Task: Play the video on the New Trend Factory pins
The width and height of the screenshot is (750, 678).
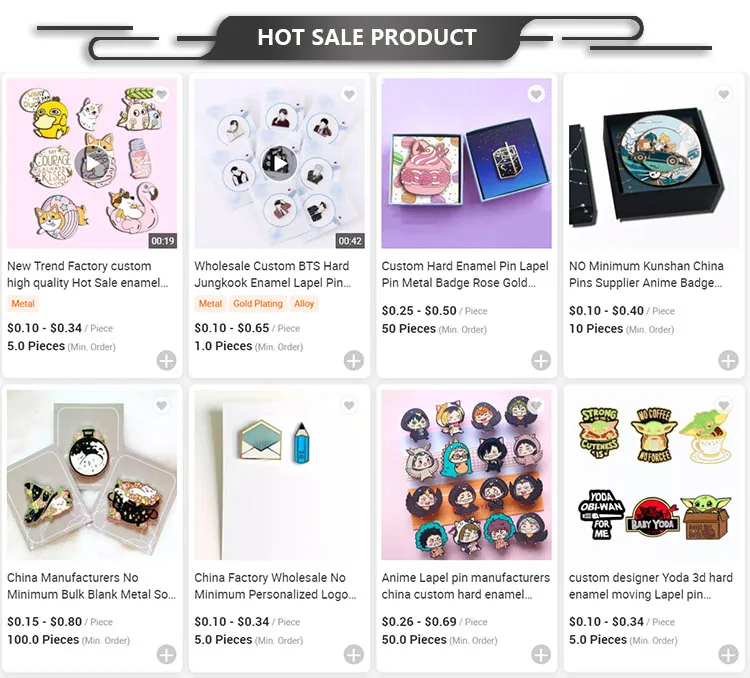Action: (92, 164)
